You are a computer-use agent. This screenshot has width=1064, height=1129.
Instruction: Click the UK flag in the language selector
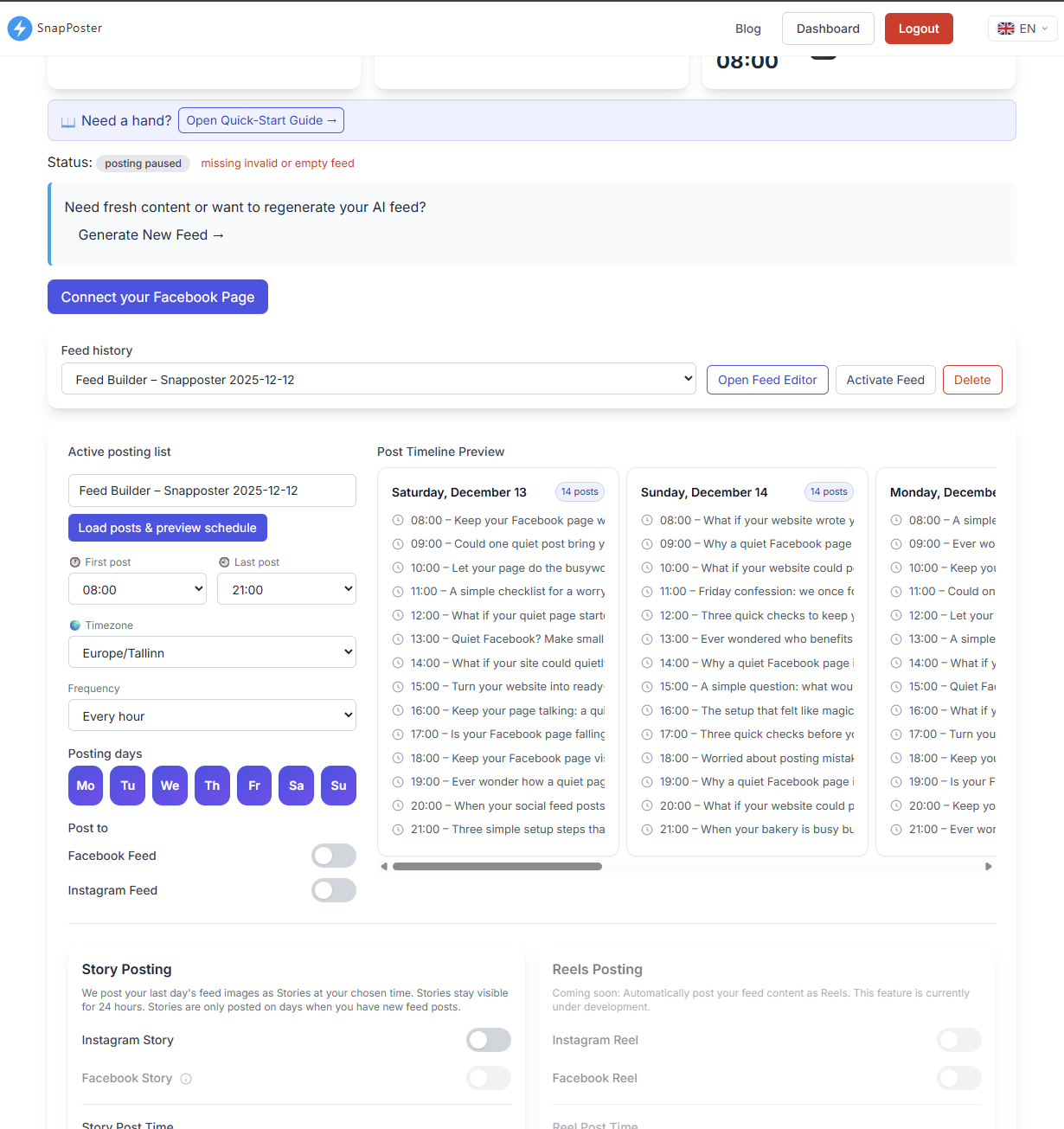click(x=1005, y=28)
